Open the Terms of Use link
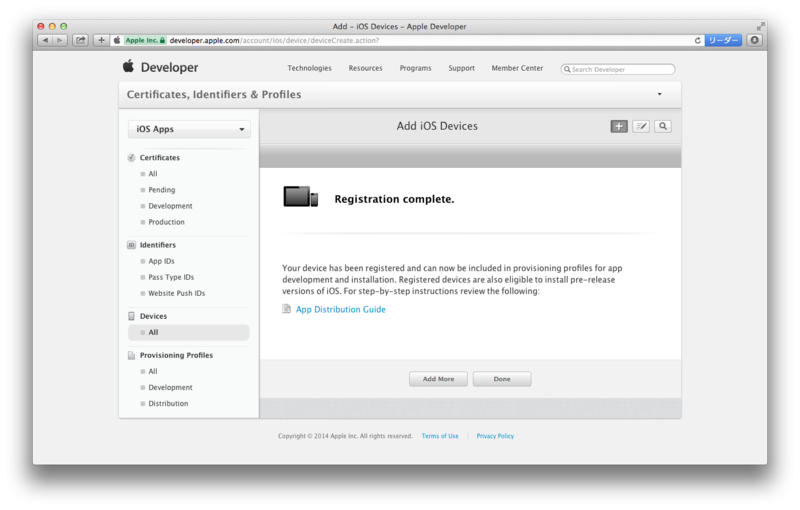The width and height of the screenshot is (800, 510). coord(440,436)
